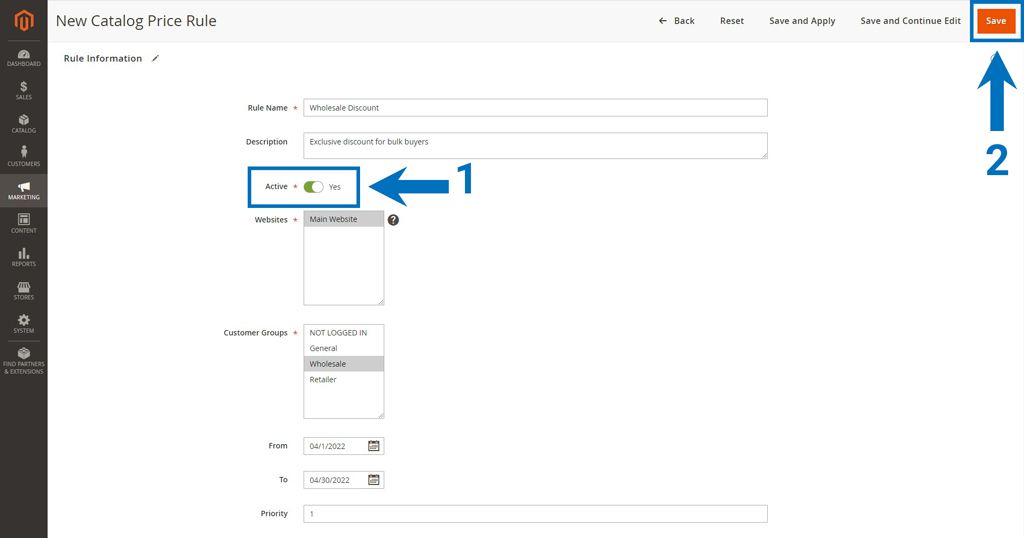Click the New Catalog Price Rule title

coord(136,21)
